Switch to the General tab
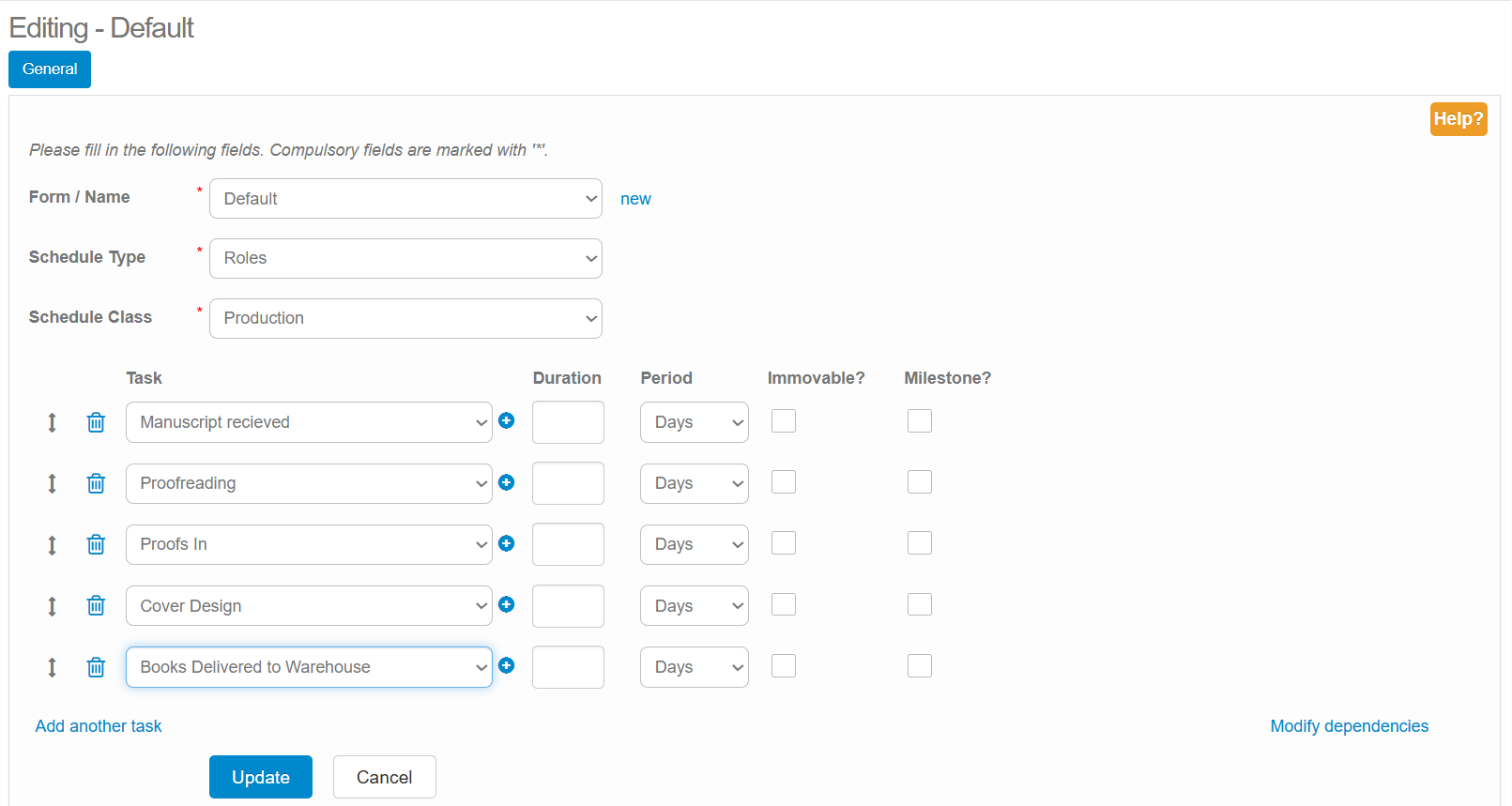 pos(50,69)
